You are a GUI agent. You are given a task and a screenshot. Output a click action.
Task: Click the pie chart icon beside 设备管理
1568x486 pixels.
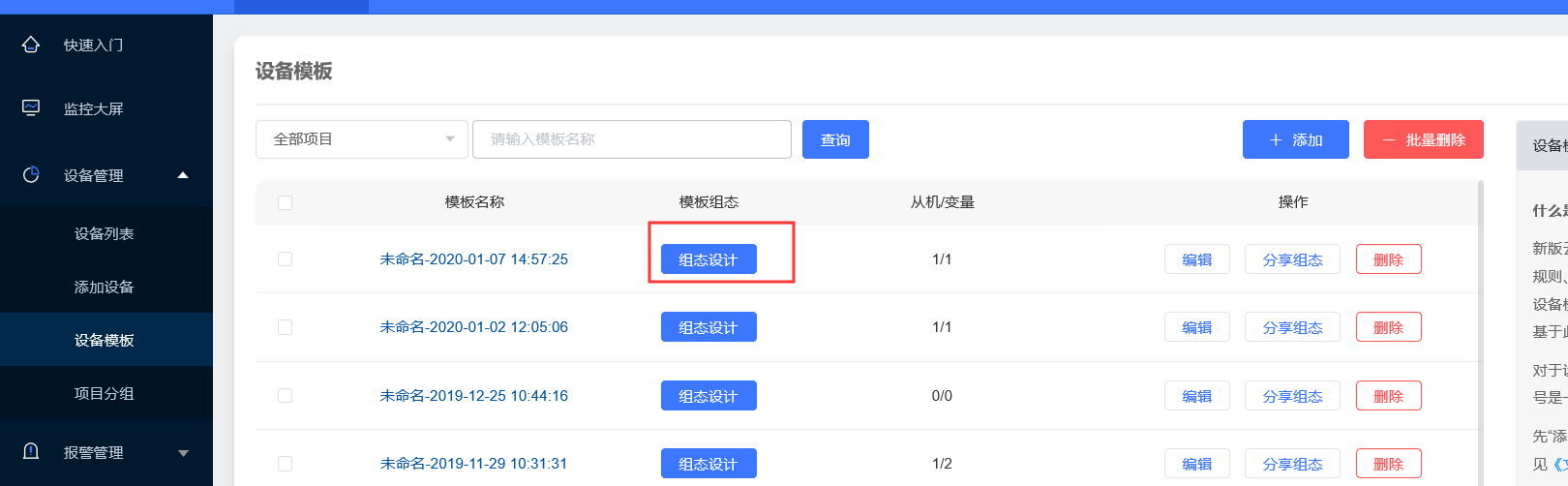(x=31, y=174)
